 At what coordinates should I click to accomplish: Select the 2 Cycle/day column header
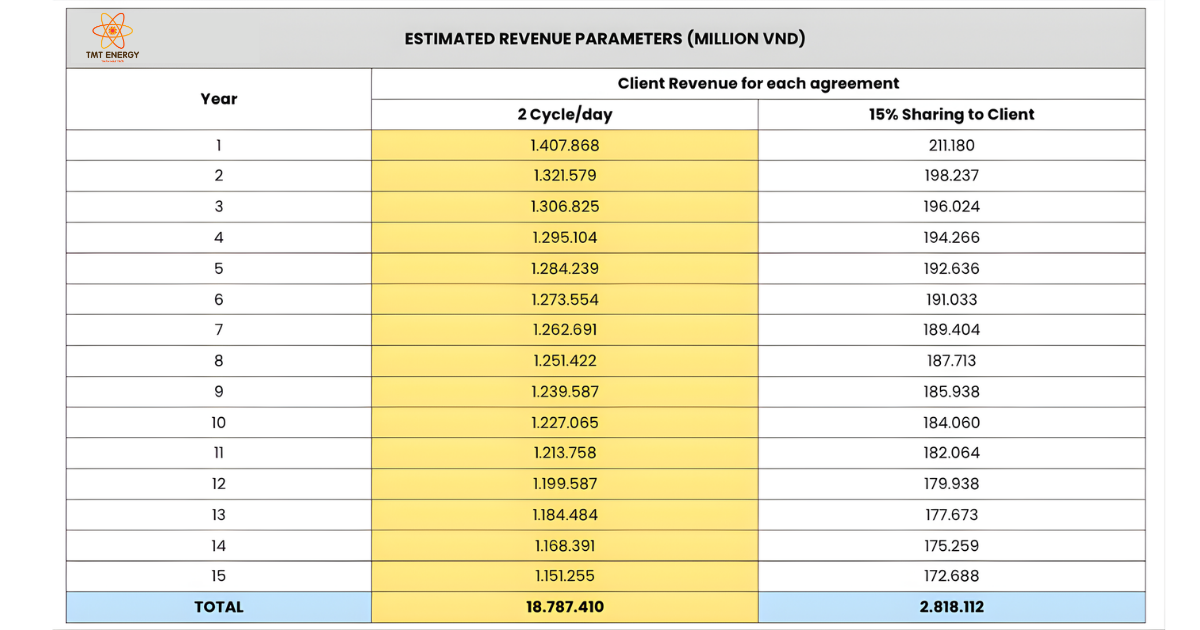pyautogui.click(x=563, y=114)
